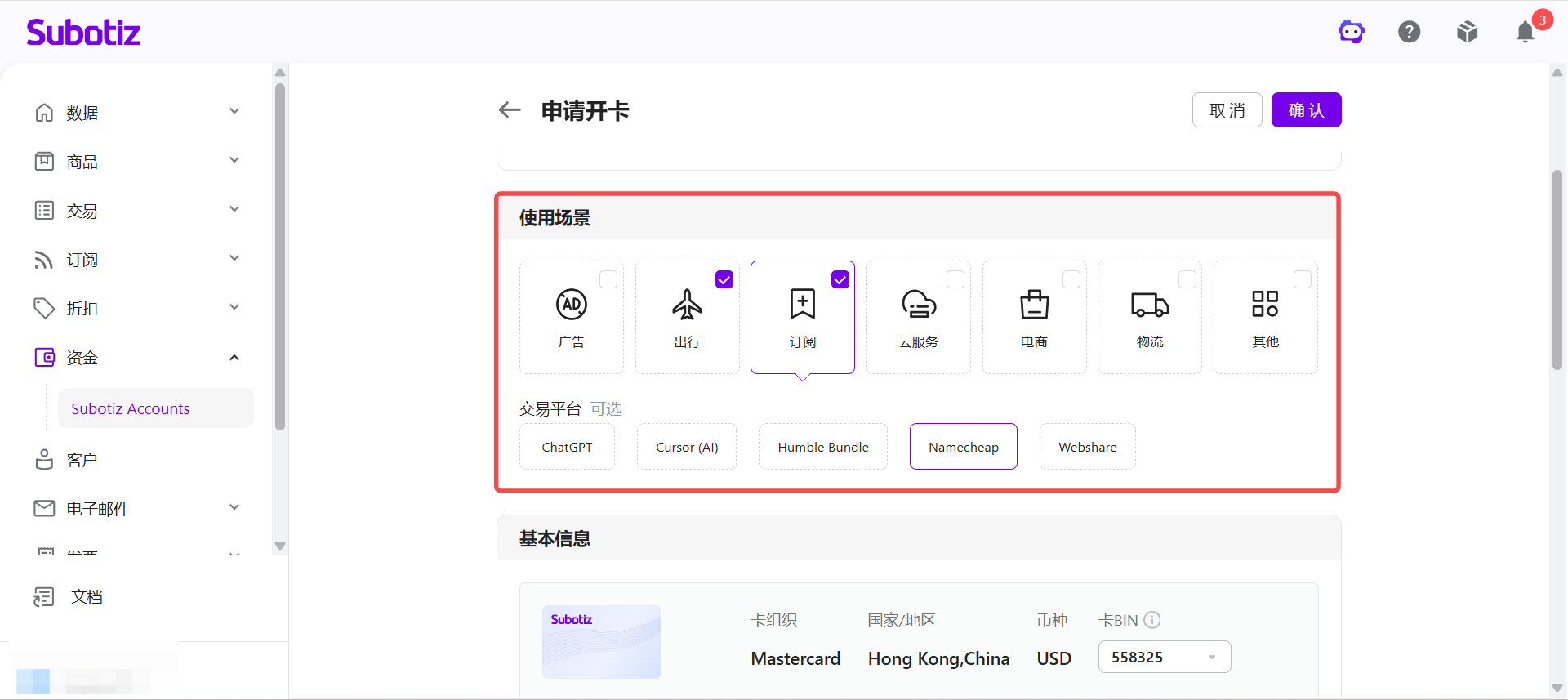Screen dimensions: 1568x700
Task: Select the Cursor (AI) platform option
Action: click(x=687, y=447)
